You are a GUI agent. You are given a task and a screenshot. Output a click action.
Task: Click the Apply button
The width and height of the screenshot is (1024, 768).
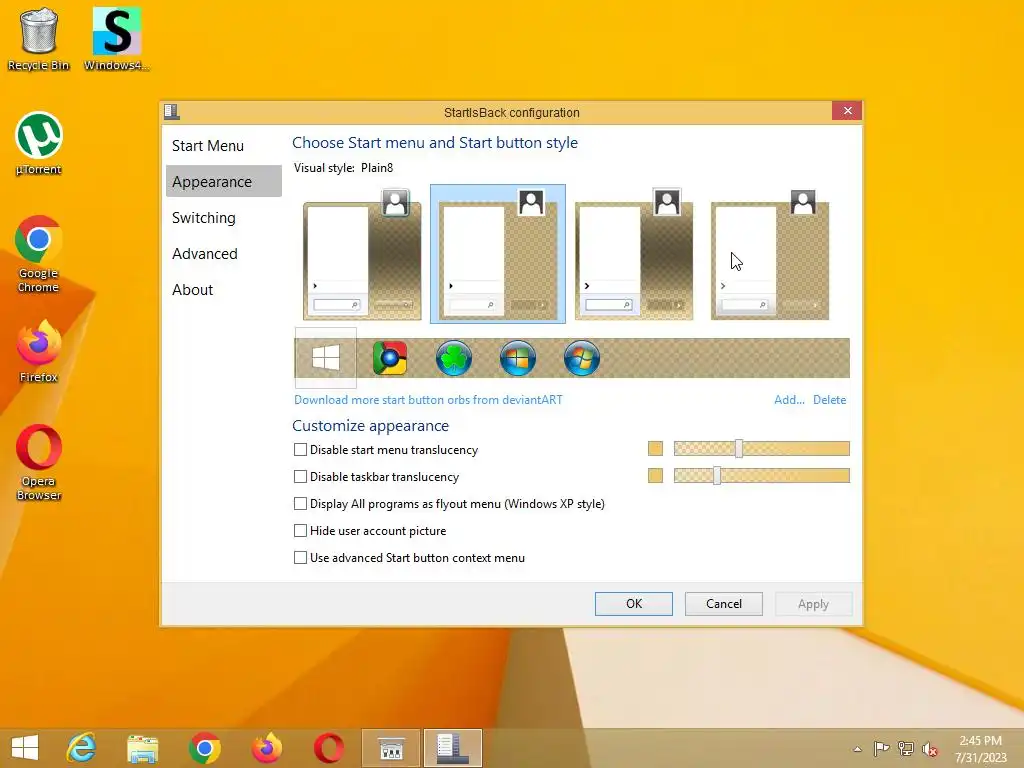click(x=813, y=603)
